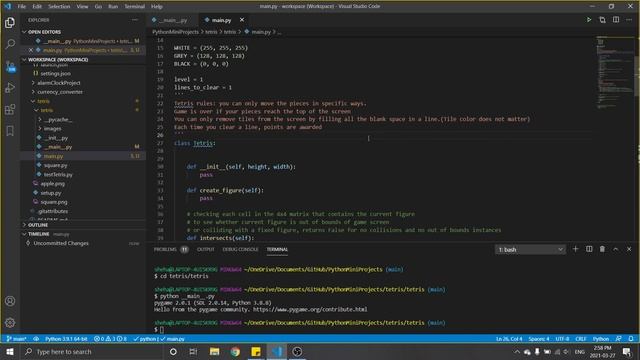Open Explorer More Actions ellipsis
Screen dimensions: 640x360
pyautogui.click(x=135, y=20)
